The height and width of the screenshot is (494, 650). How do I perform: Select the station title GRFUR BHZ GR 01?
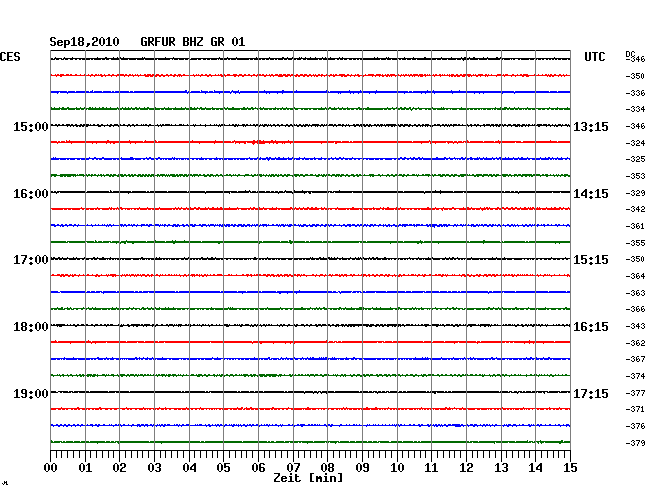[x=192, y=42]
